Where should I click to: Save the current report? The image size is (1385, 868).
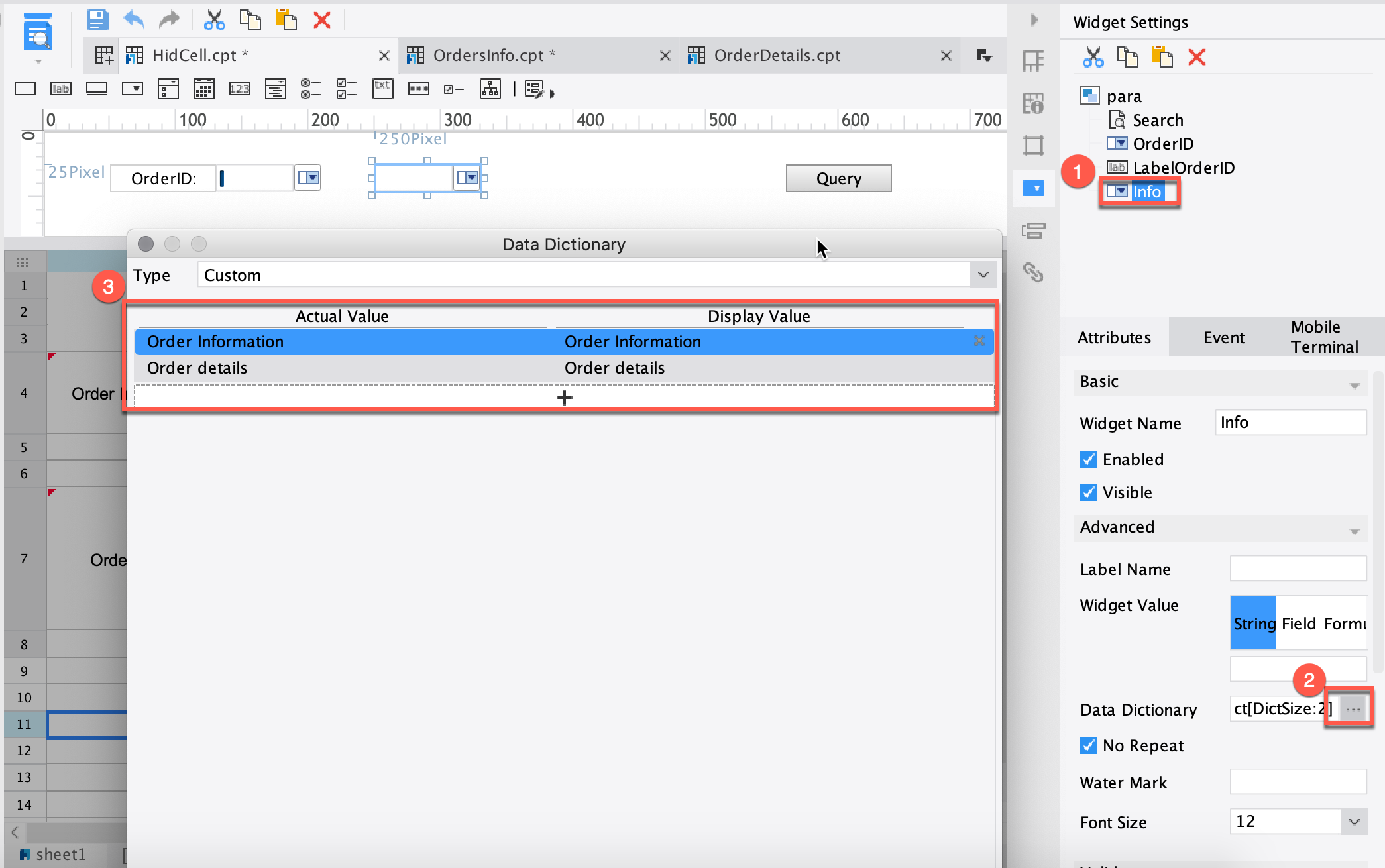point(97,19)
